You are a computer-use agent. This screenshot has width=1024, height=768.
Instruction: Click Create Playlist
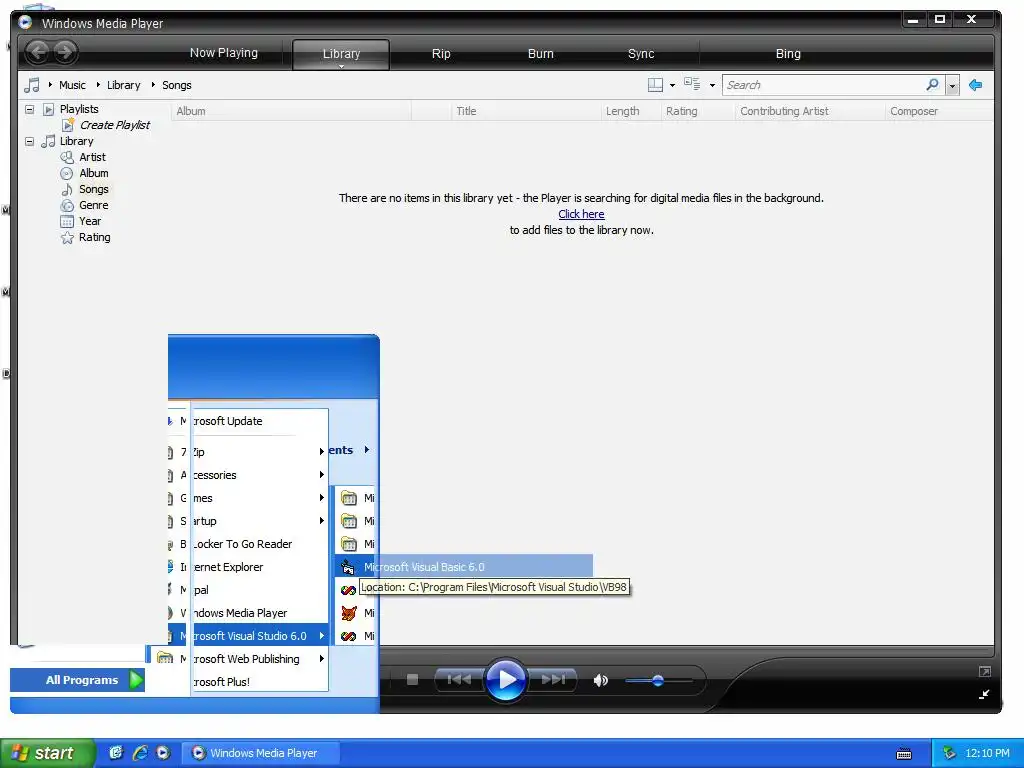[114, 125]
